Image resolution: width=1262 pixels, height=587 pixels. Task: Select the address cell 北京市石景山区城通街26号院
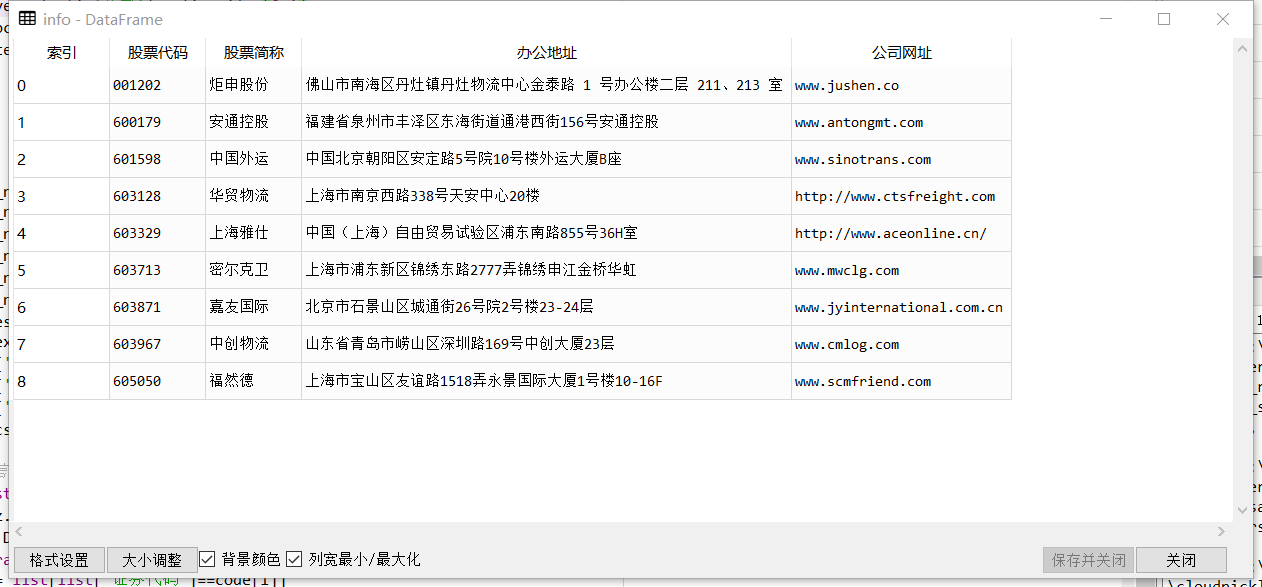pos(547,308)
